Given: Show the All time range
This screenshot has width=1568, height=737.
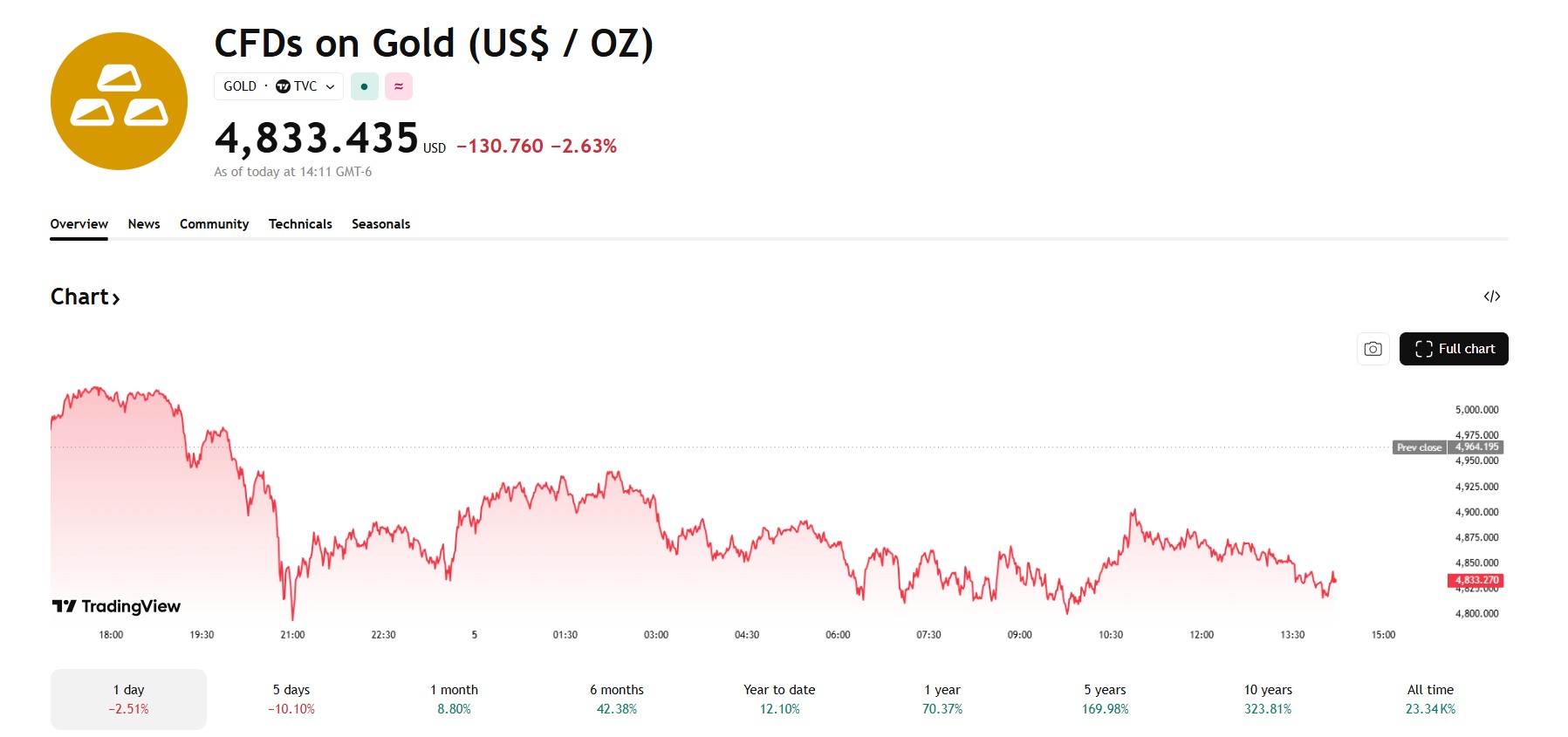Looking at the screenshot, I should pyautogui.click(x=1430, y=699).
